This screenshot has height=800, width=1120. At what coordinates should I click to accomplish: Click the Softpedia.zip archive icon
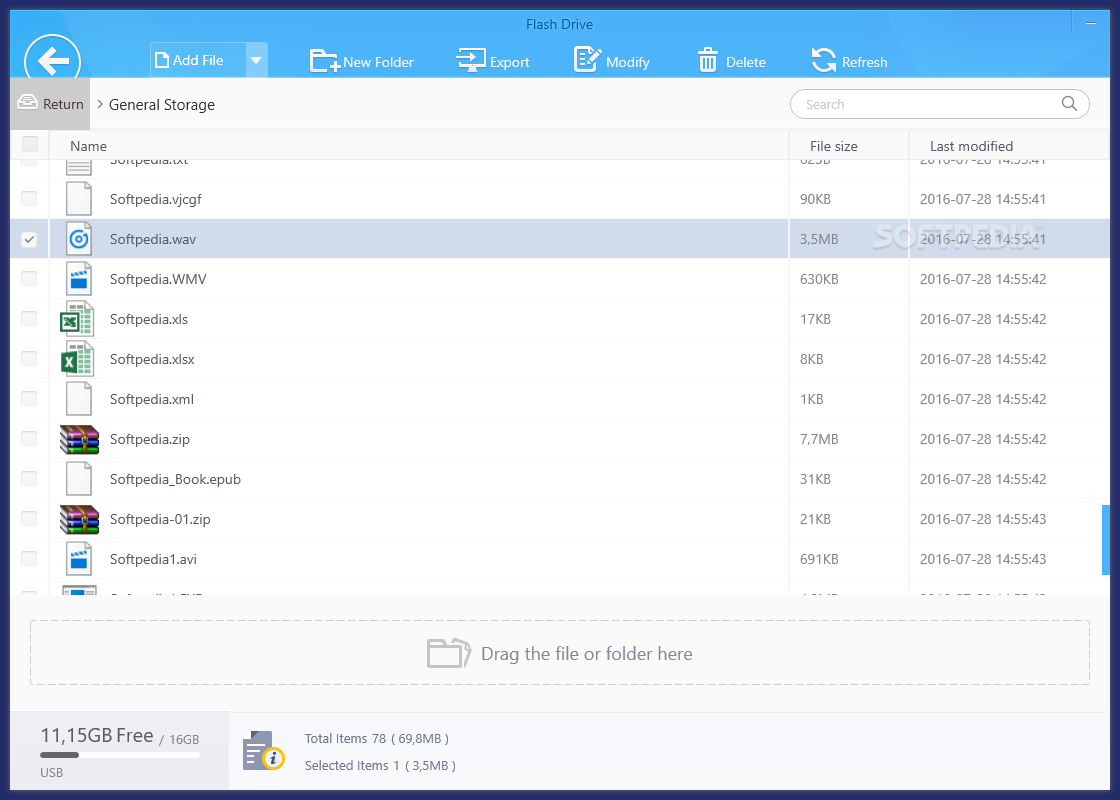(79, 439)
